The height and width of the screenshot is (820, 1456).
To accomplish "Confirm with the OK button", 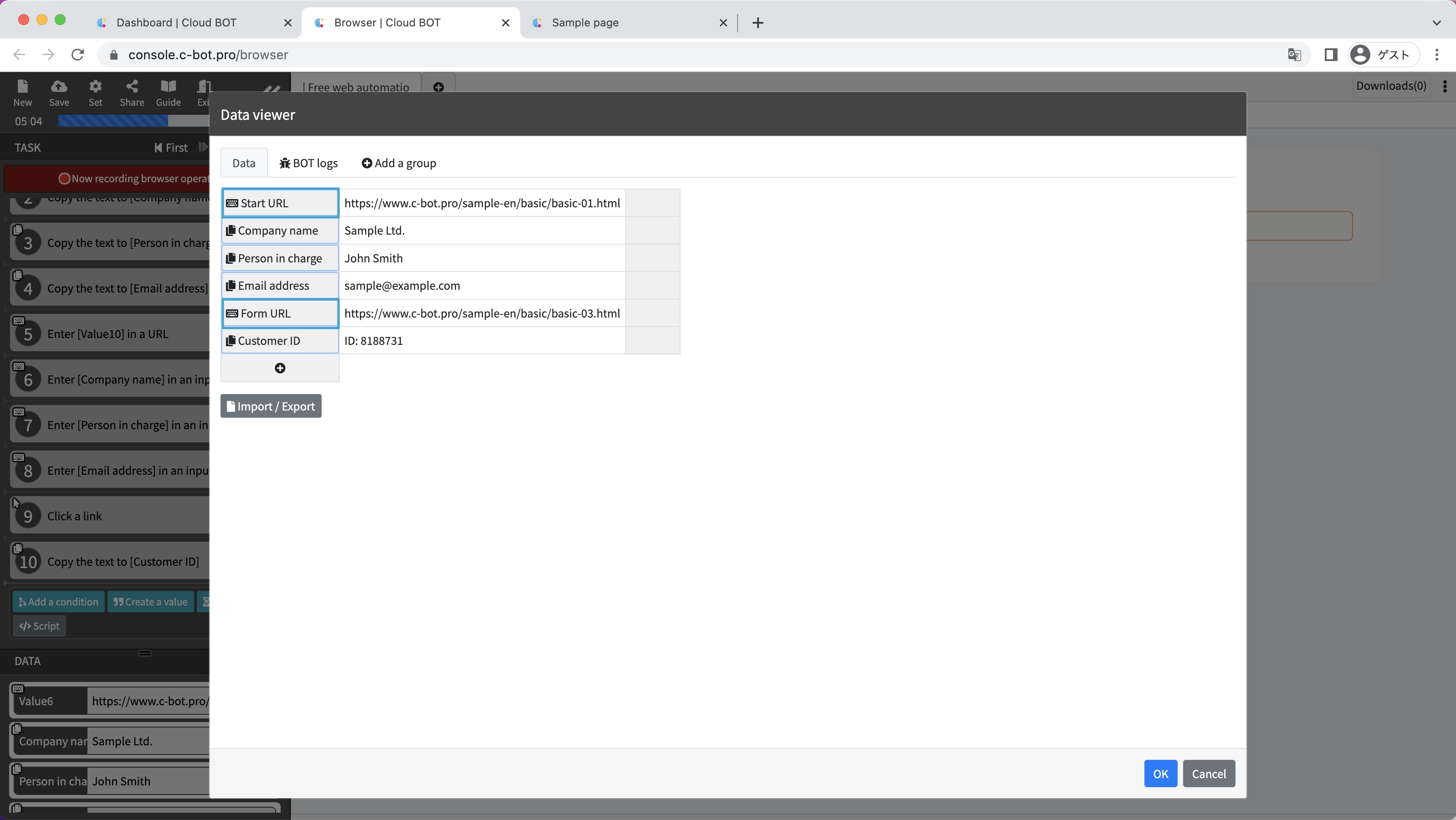I will [x=1160, y=773].
